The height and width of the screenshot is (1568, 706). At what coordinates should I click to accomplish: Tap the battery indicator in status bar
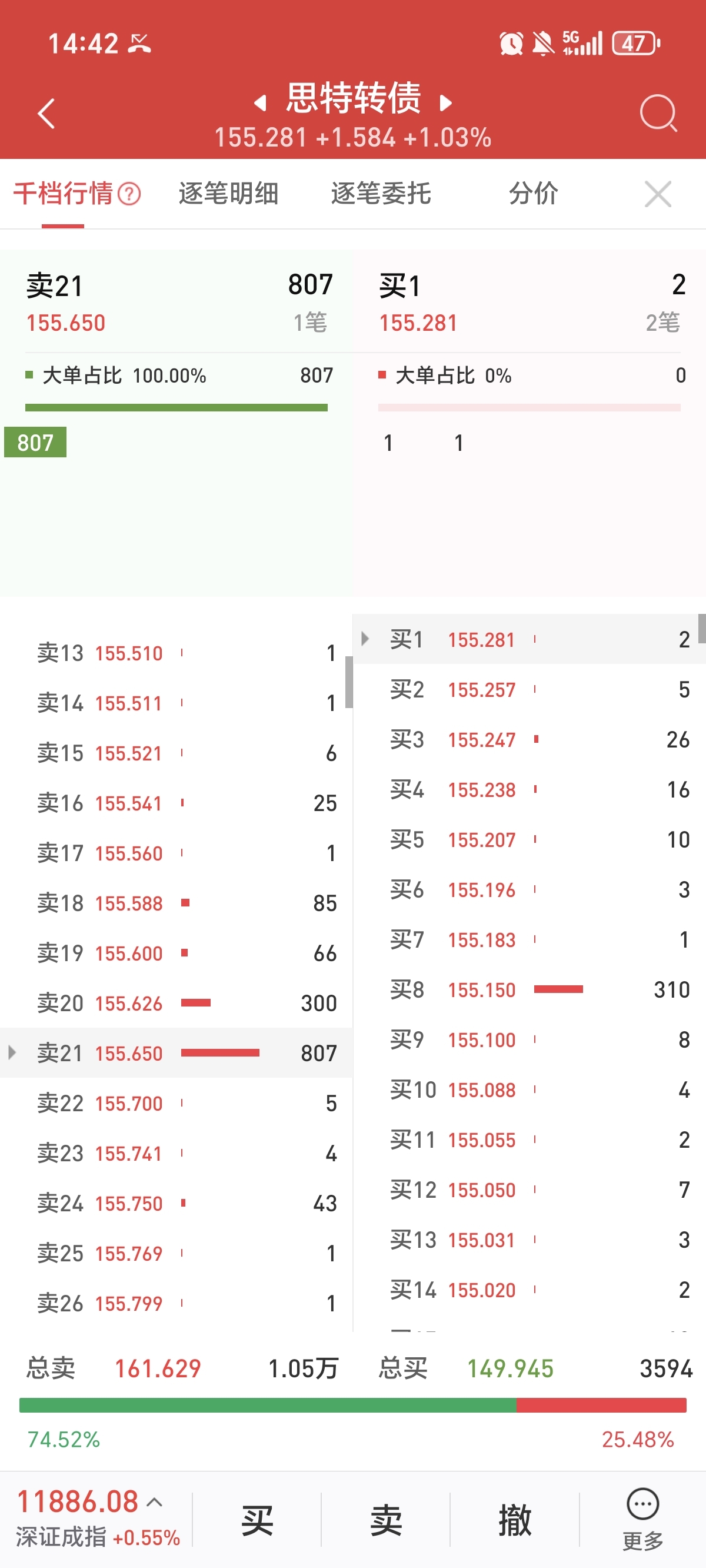tap(636, 43)
